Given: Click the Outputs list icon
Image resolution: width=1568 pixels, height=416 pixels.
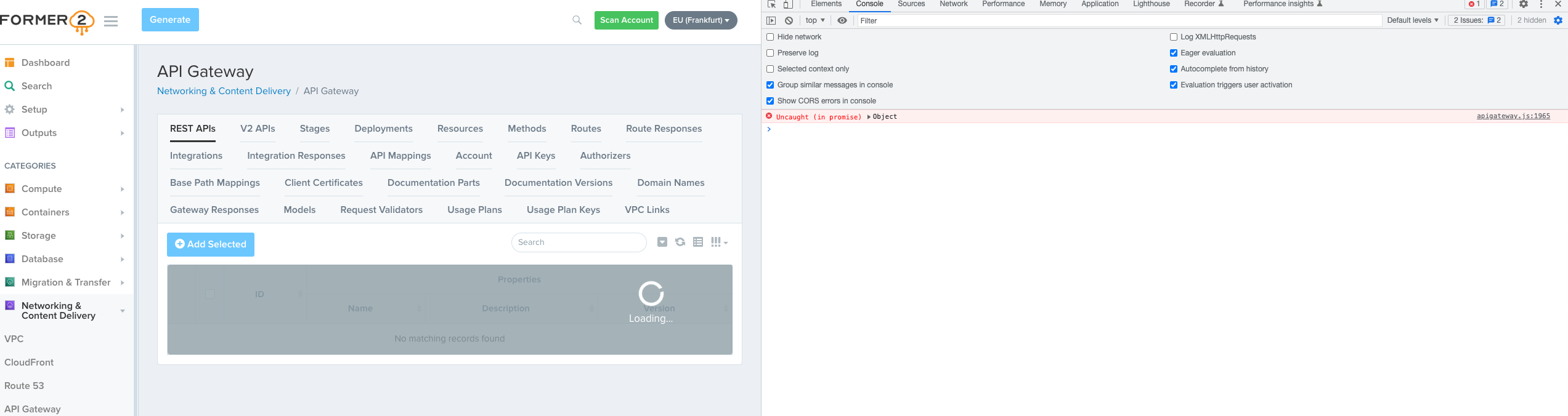Looking at the screenshot, I should click(x=10, y=133).
